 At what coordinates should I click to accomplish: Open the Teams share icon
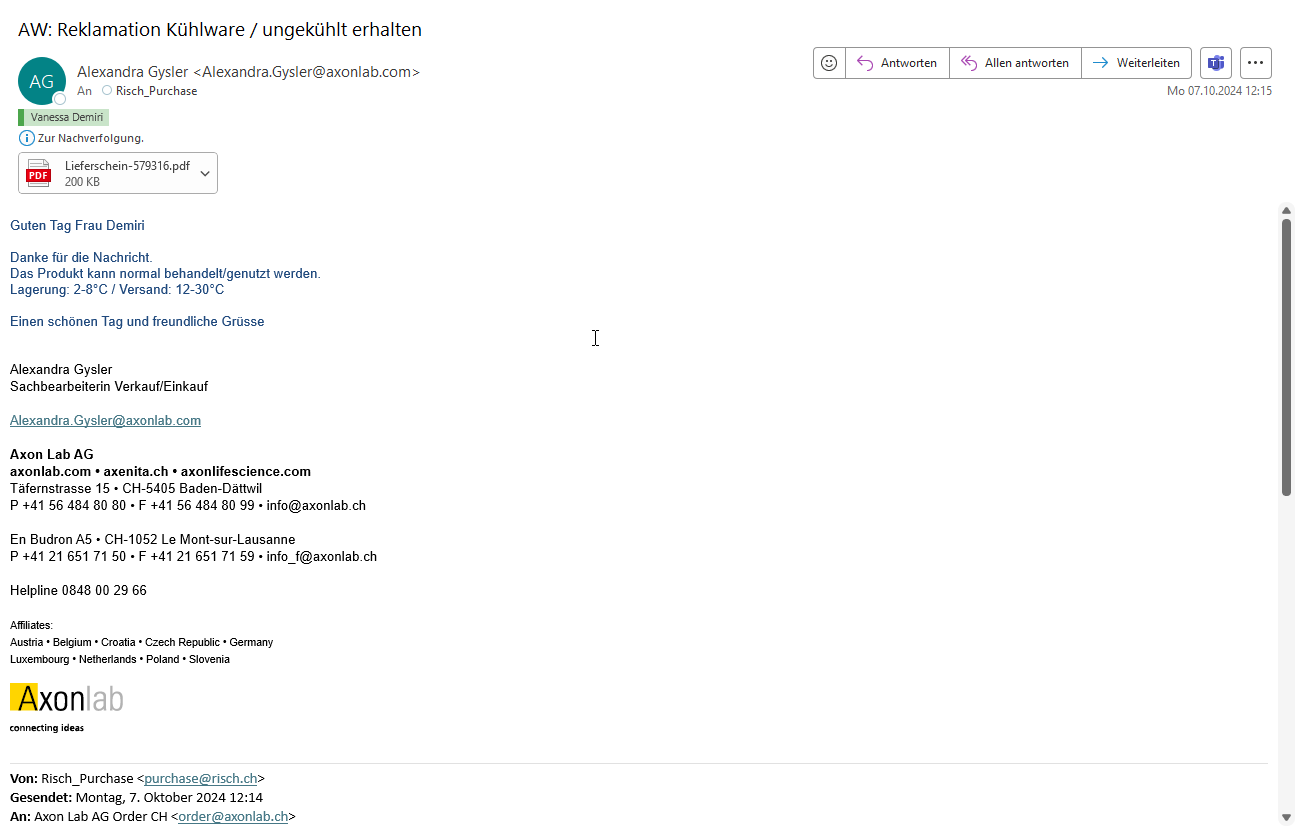pyautogui.click(x=1216, y=62)
